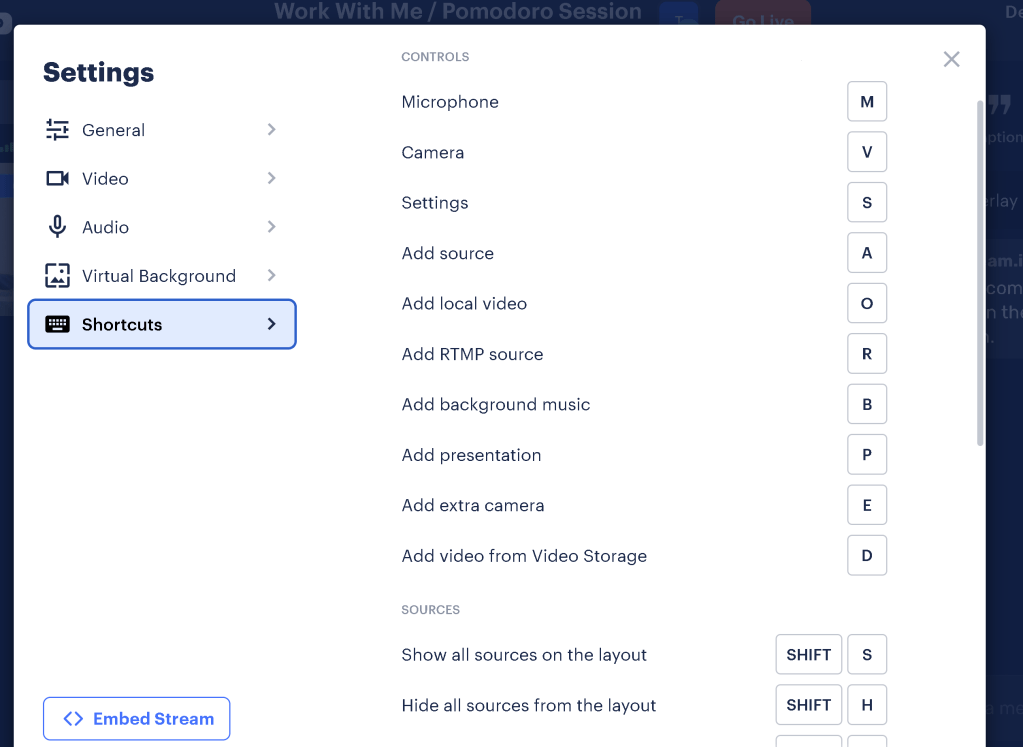Screen dimensions: 1023x747
Task: Click the Audio microphone icon
Action: point(57,227)
